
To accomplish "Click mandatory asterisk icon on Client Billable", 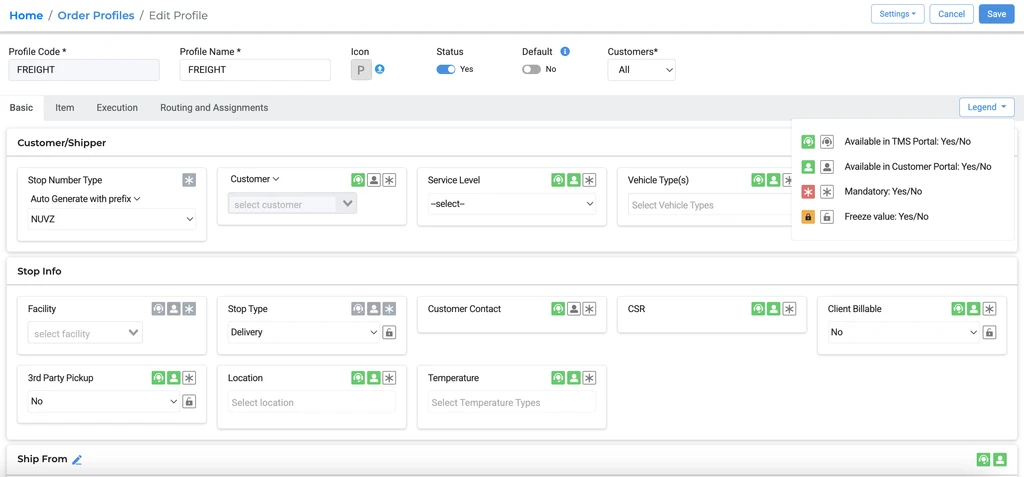I will [989, 309].
